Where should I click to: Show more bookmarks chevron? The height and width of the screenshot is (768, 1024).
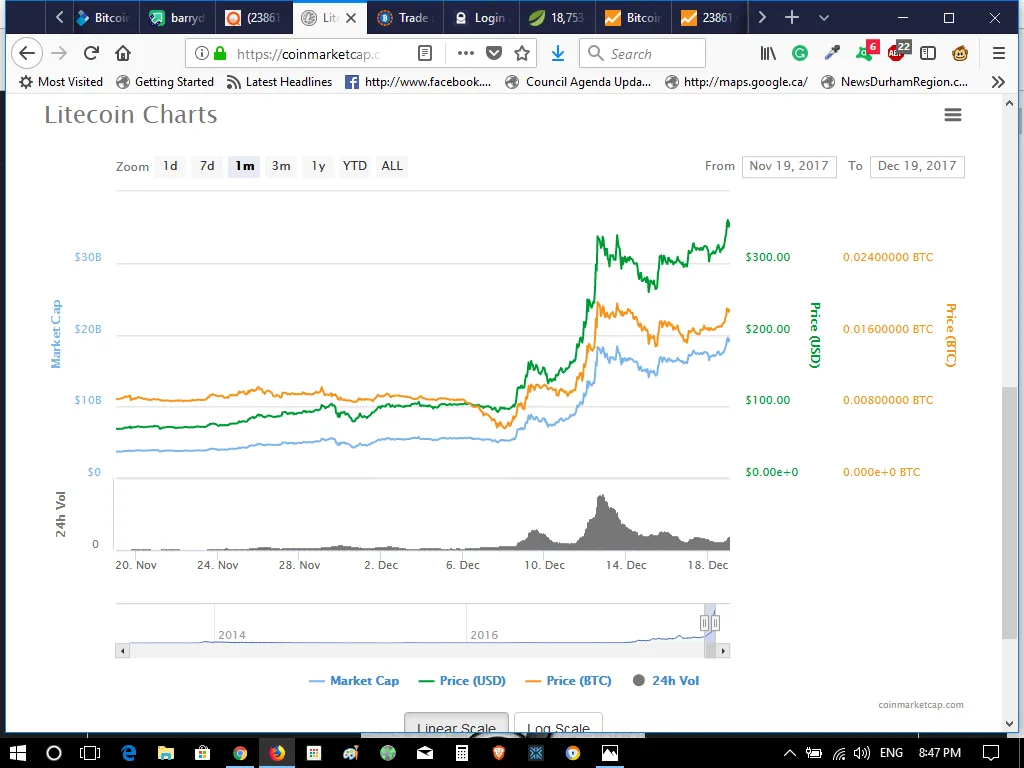998,82
